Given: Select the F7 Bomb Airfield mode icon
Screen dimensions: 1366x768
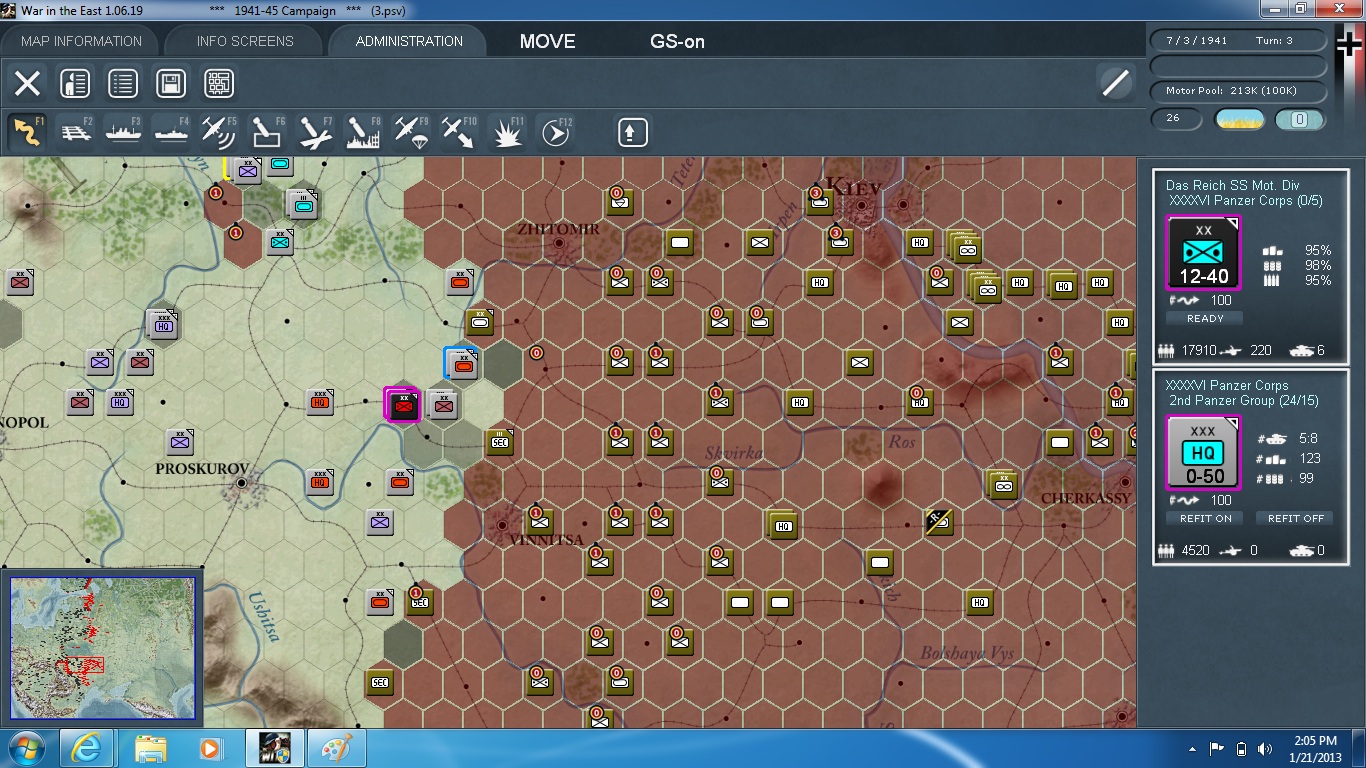Looking at the screenshot, I should 315,132.
